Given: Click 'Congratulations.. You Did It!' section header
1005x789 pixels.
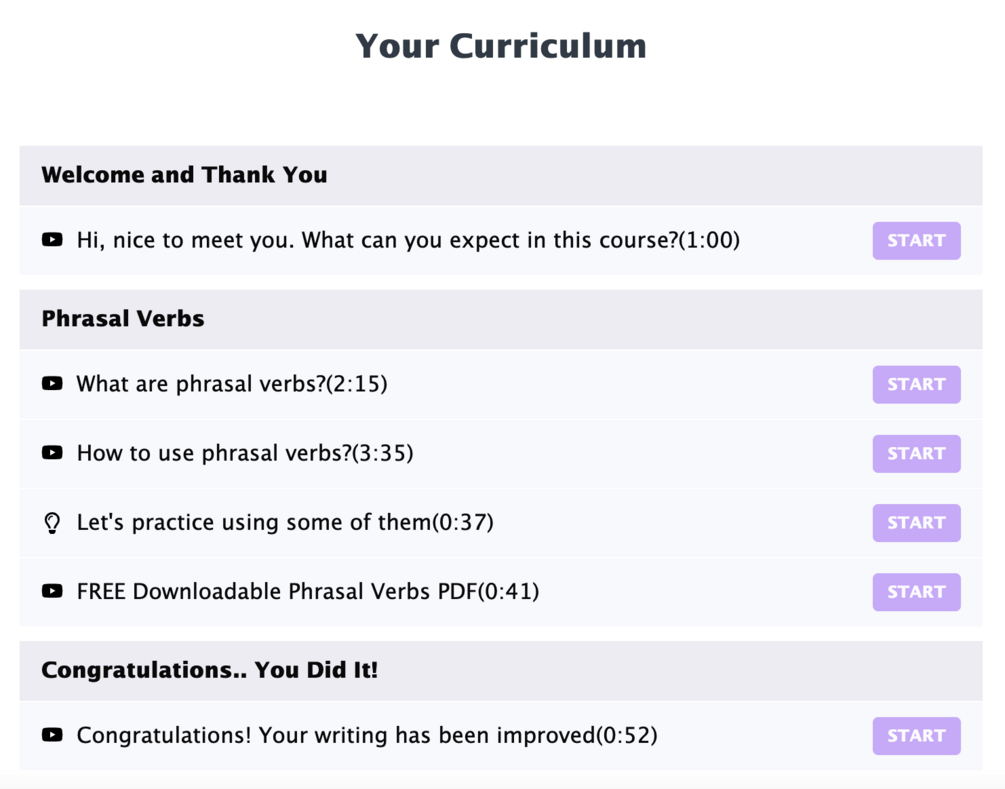Looking at the screenshot, I should pyautogui.click(x=210, y=670).
